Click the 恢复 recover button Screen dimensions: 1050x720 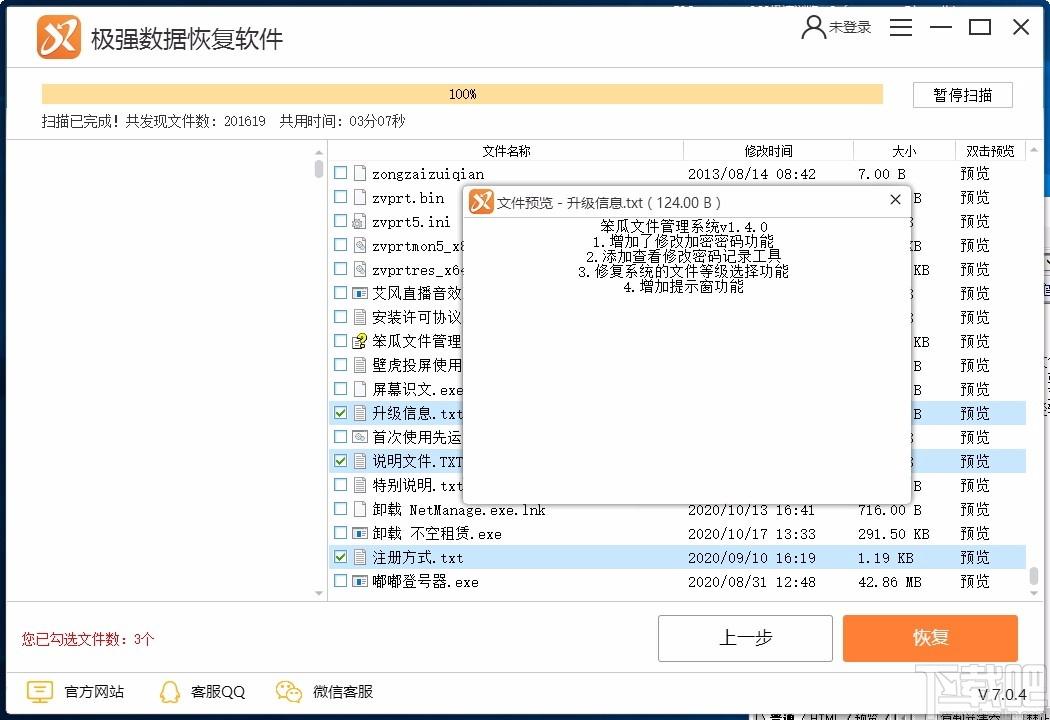click(x=929, y=638)
